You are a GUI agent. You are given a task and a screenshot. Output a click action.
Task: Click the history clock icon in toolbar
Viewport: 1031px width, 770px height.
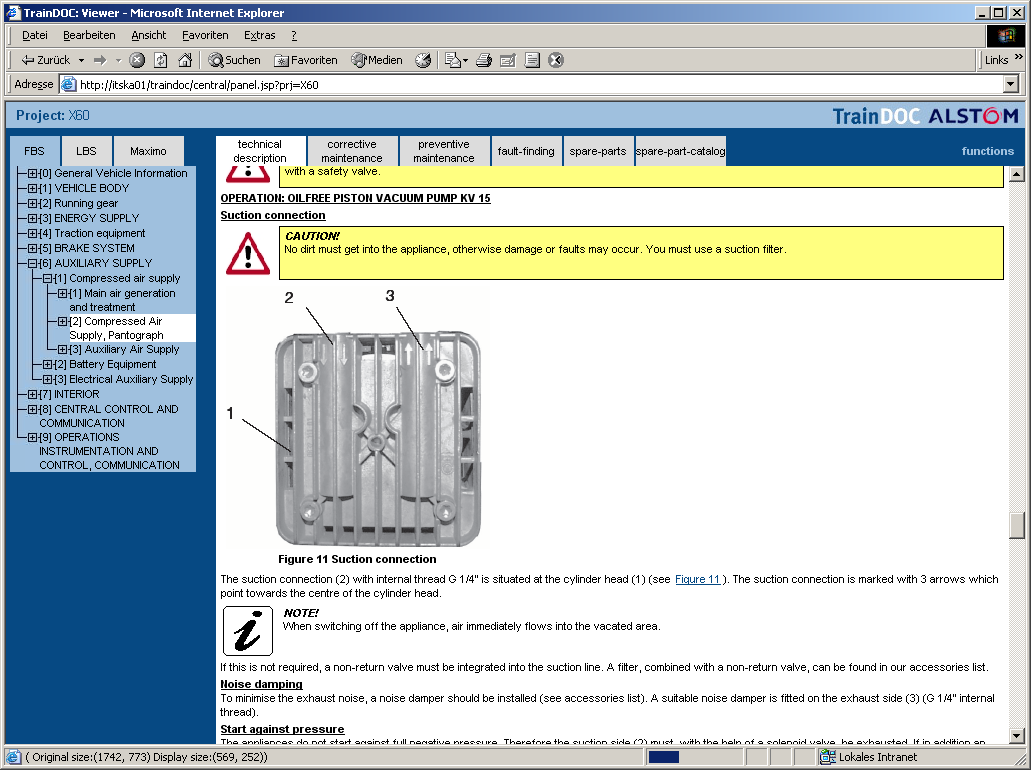point(423,60)
